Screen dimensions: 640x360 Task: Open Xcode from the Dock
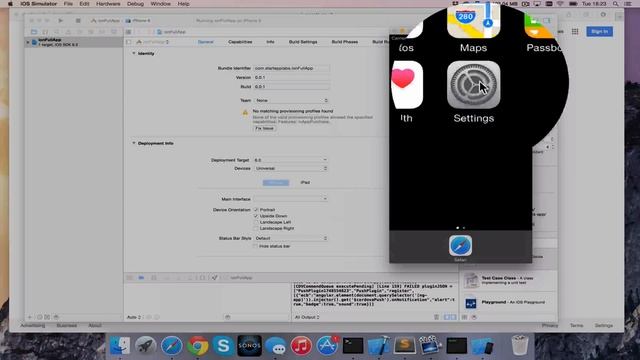(x=379, y=346)
